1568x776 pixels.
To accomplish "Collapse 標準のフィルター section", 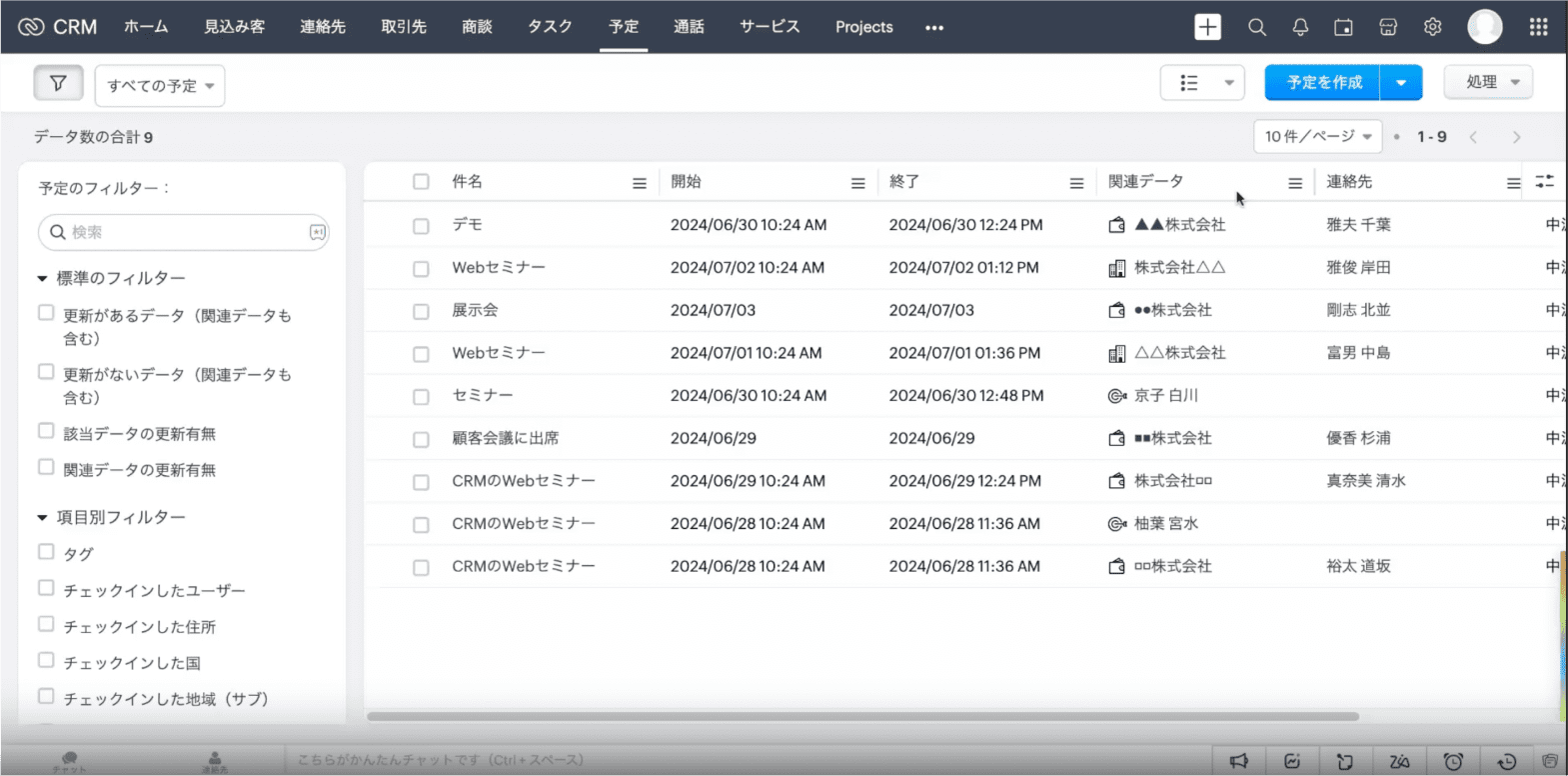I will point(42,279).
